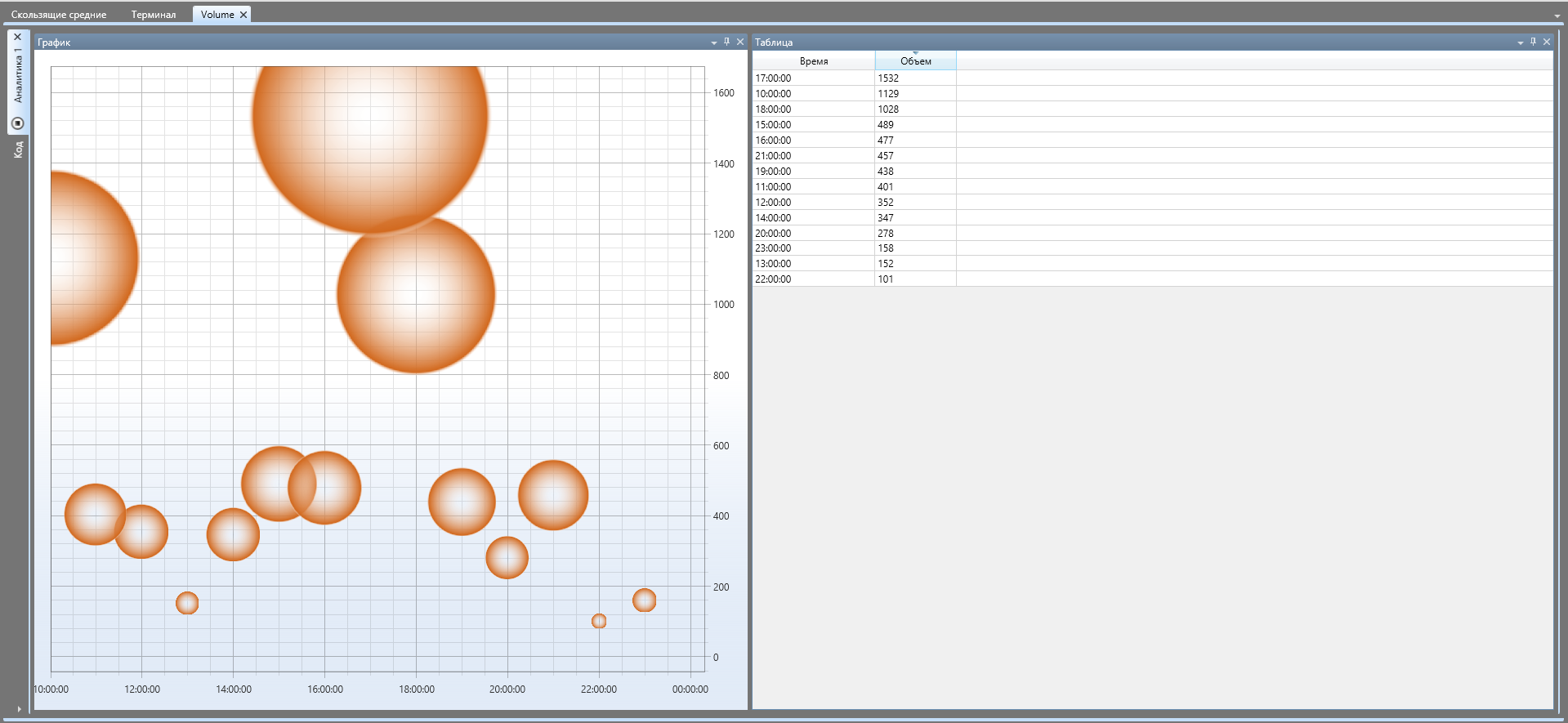Image resolution: width=1568 pixels, height=723 pixels.
Task: Select the 10:00:00 time cell
Action: click(x=814, y=94)
